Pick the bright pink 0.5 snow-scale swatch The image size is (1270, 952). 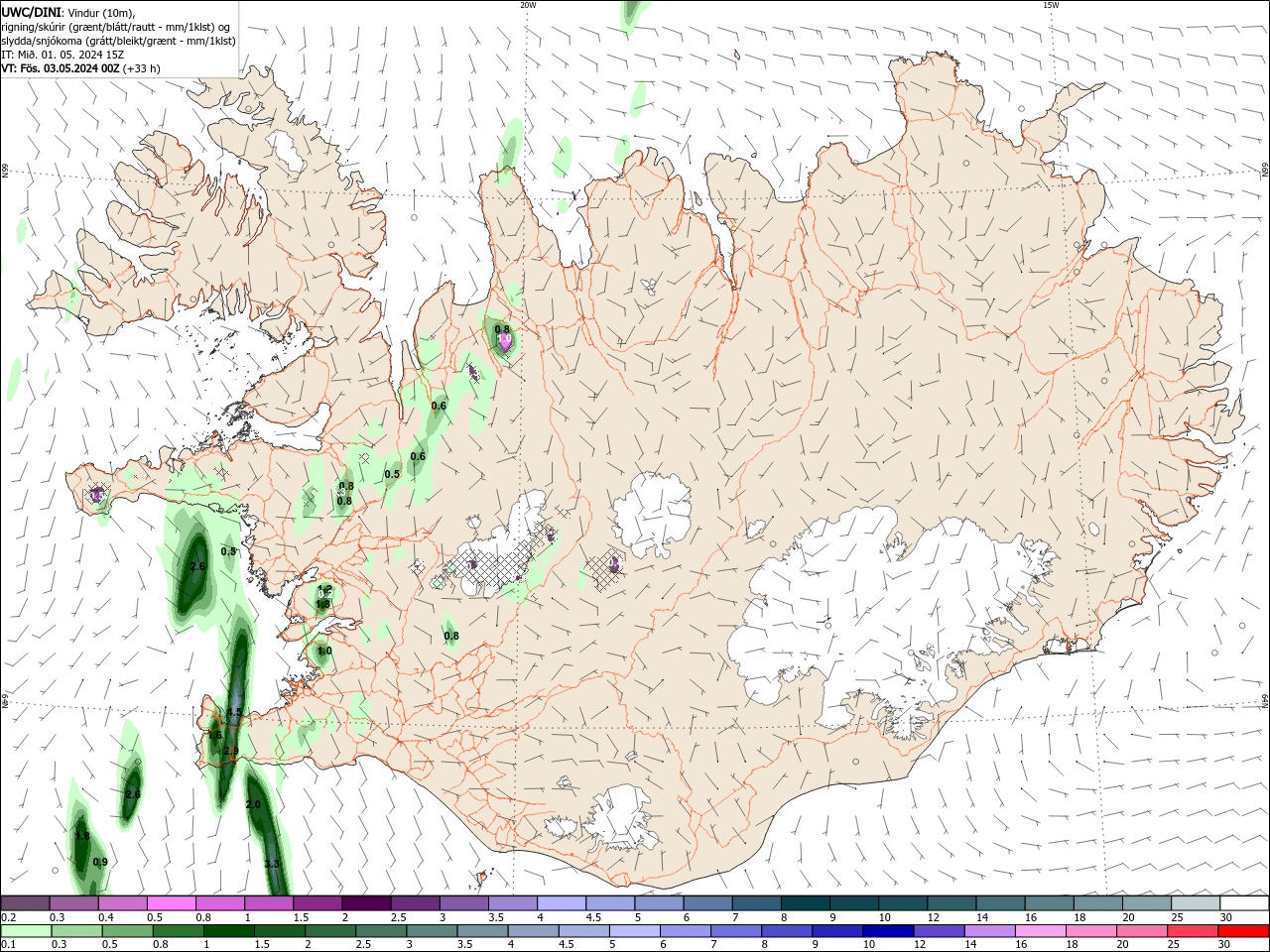coord(171,903)
